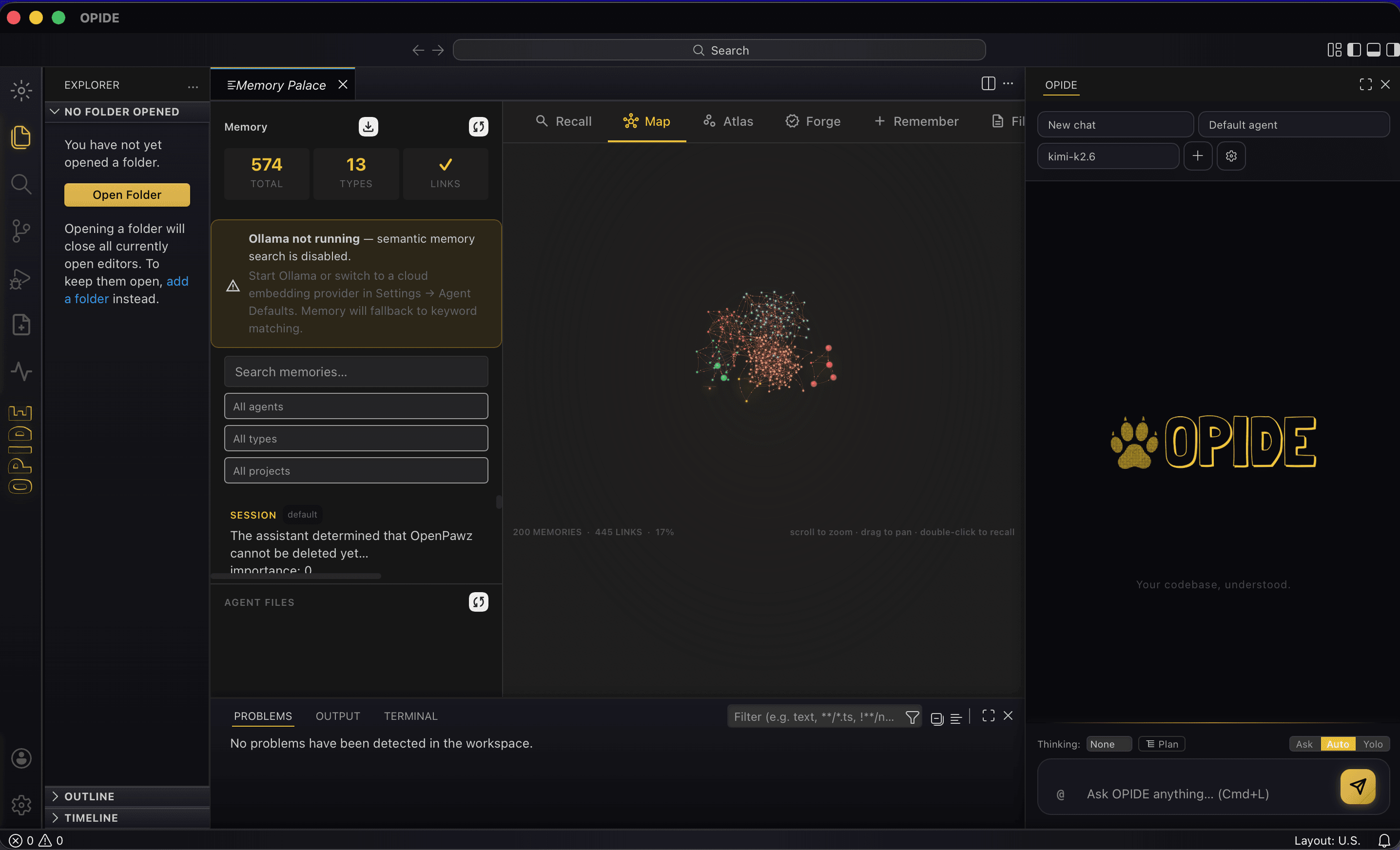This screenshot has width=1400, height=850.
Task: Open the kimi-k2.6 model dropdown
Action: click(x=1108, y=156)
